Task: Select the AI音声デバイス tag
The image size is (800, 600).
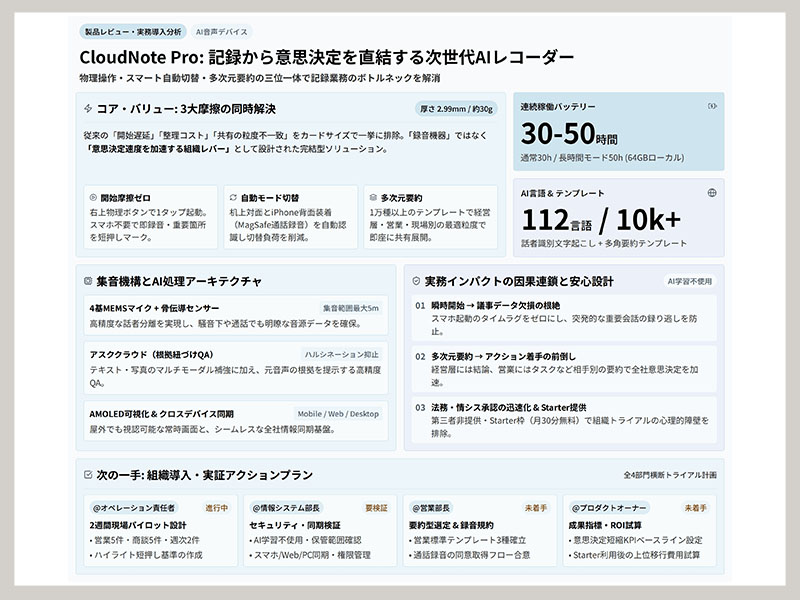Action: (221, 32)
